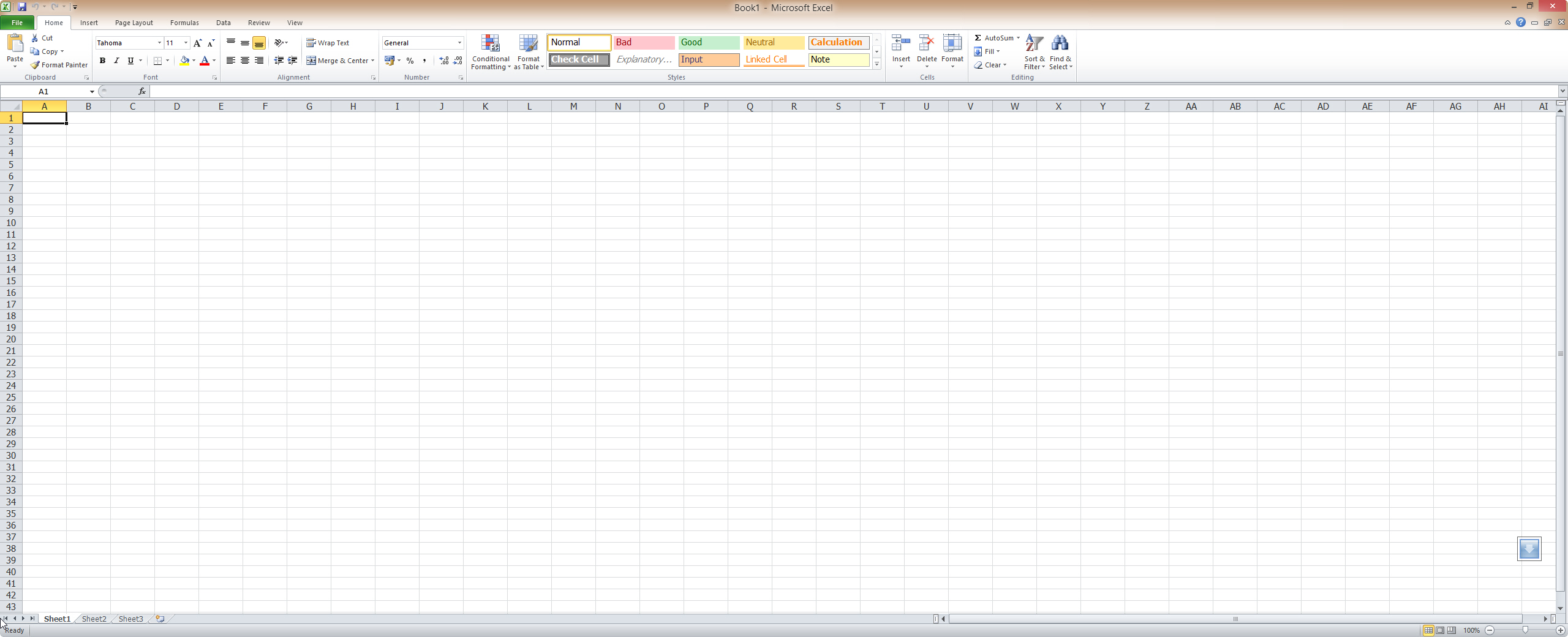Screen dimensions: 1568x637
Task: Expand the font name Tahoma dropdown
Action: pyautogui.click(x=159, y=43)
